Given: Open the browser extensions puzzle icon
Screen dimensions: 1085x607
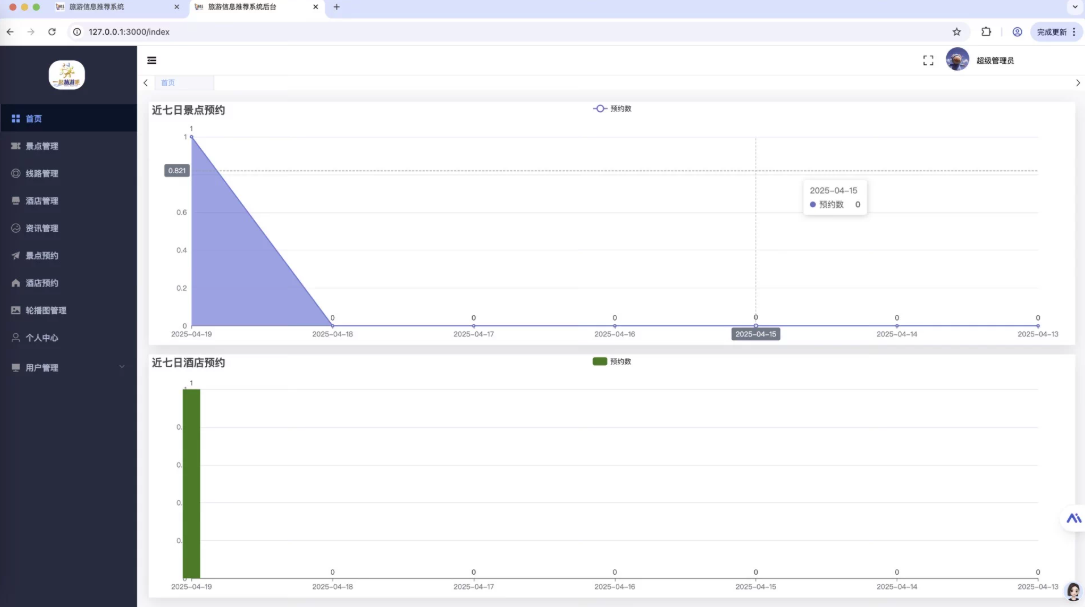Looking at the screenshot, I should pos(986,32).
